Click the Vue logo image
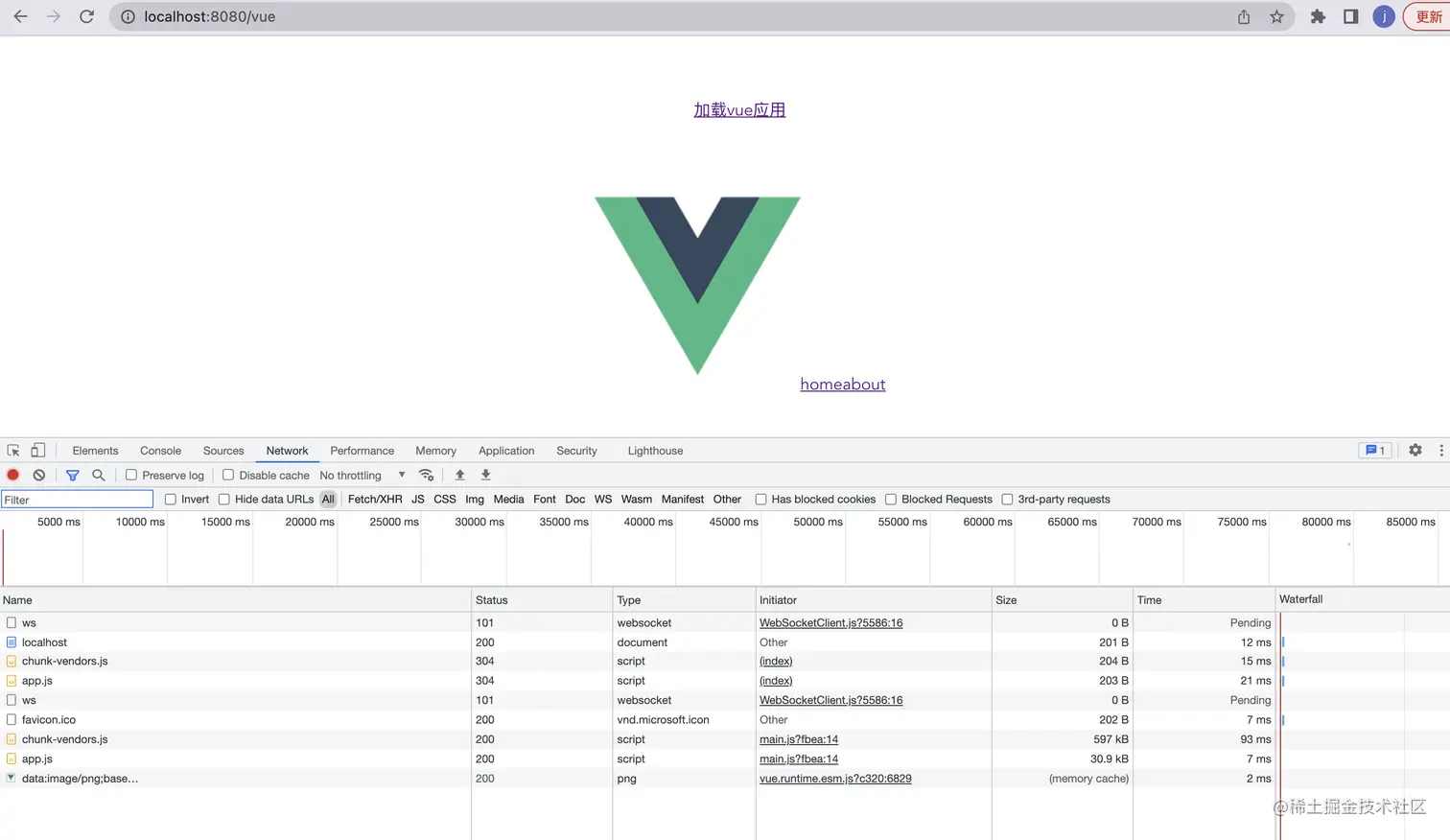This screenshot has height=840, width=1450. [697, 285]
